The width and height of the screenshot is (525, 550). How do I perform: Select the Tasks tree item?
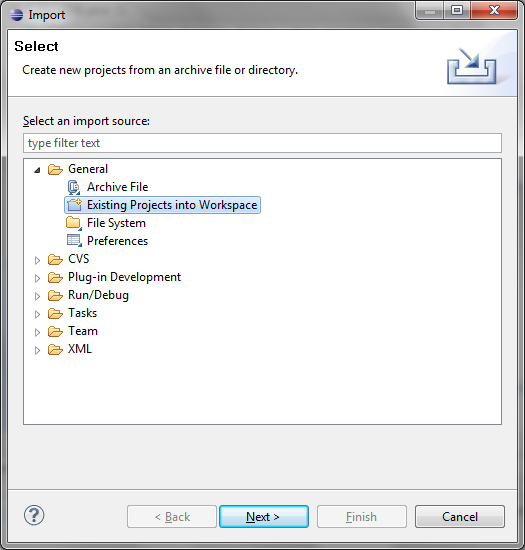(x=82, y=313)
